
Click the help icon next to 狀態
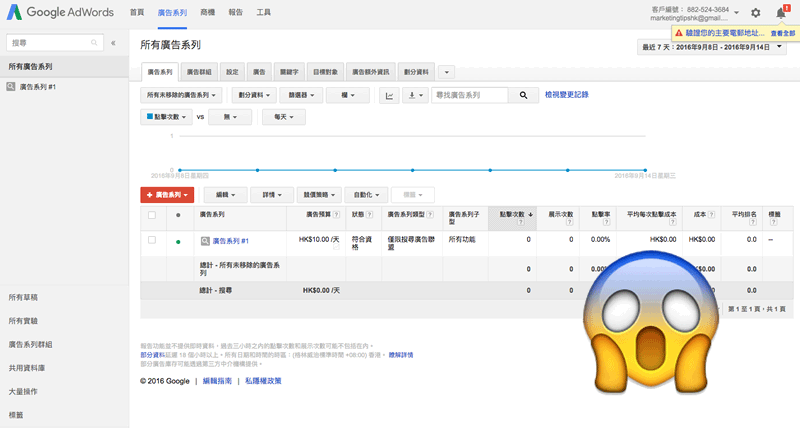click(369, 215)
